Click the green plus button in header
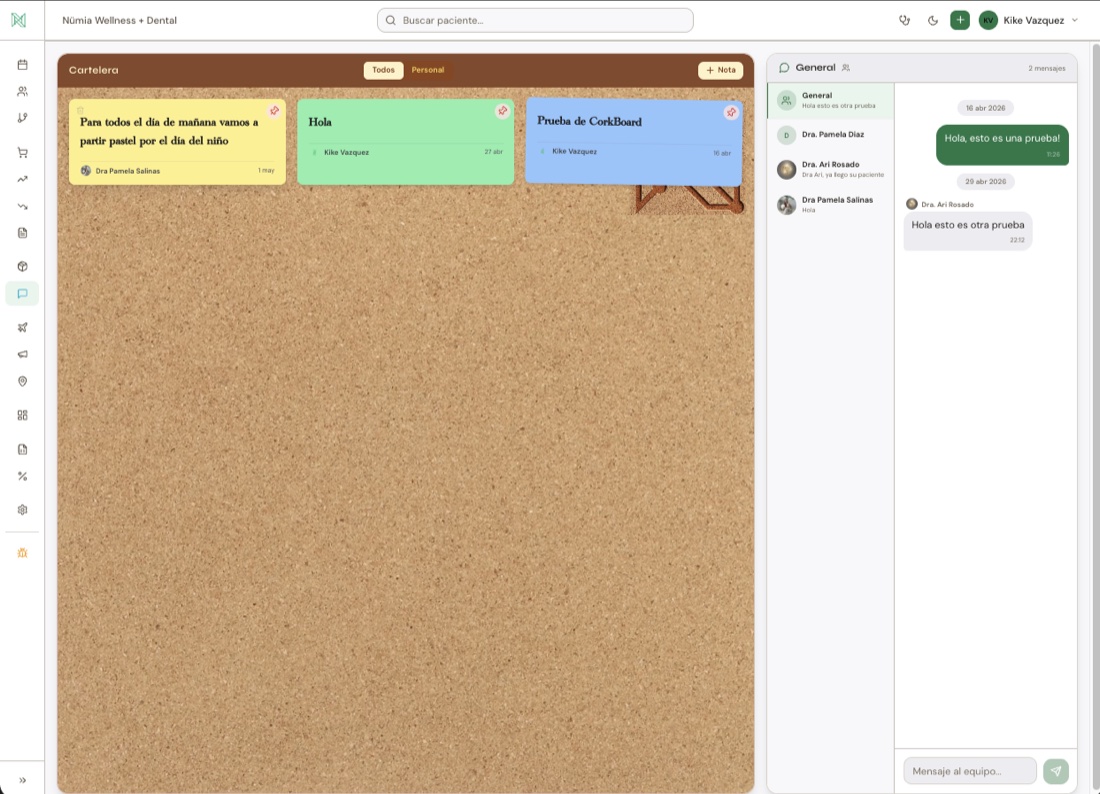The image size is (1100, 794). tap(960, 20)
